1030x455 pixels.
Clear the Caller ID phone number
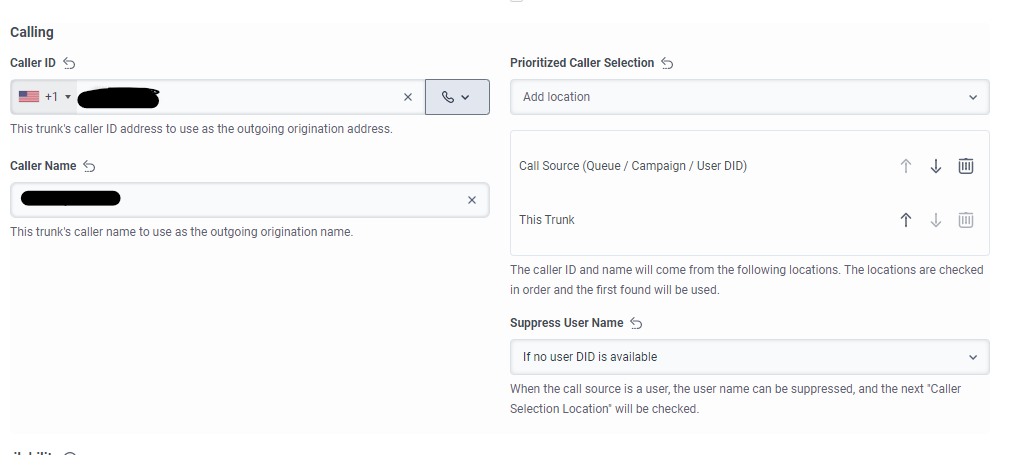coord(407,97)
